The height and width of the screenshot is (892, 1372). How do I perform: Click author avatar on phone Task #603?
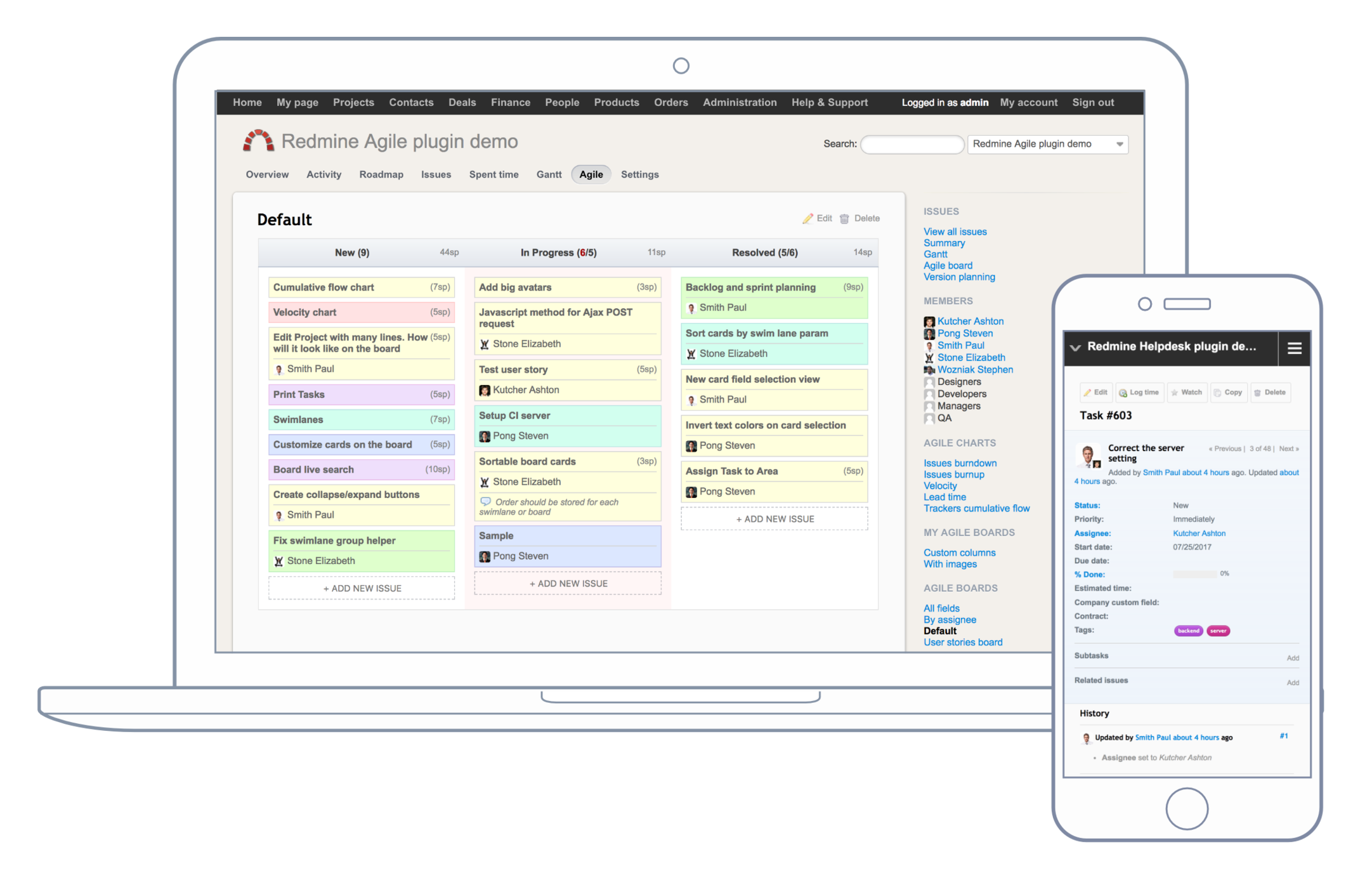1089,456
